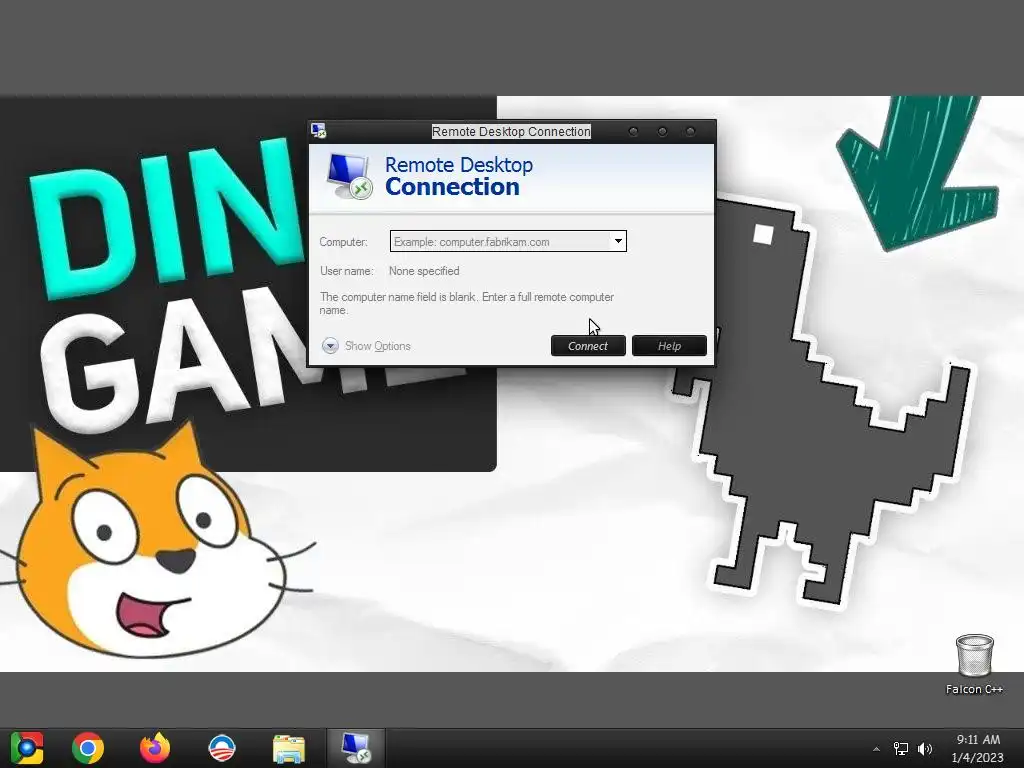The height and width of the screenshot is (768, 1024).
Task: Open the blue circular app on taskbar
Action: pos(221,748)
